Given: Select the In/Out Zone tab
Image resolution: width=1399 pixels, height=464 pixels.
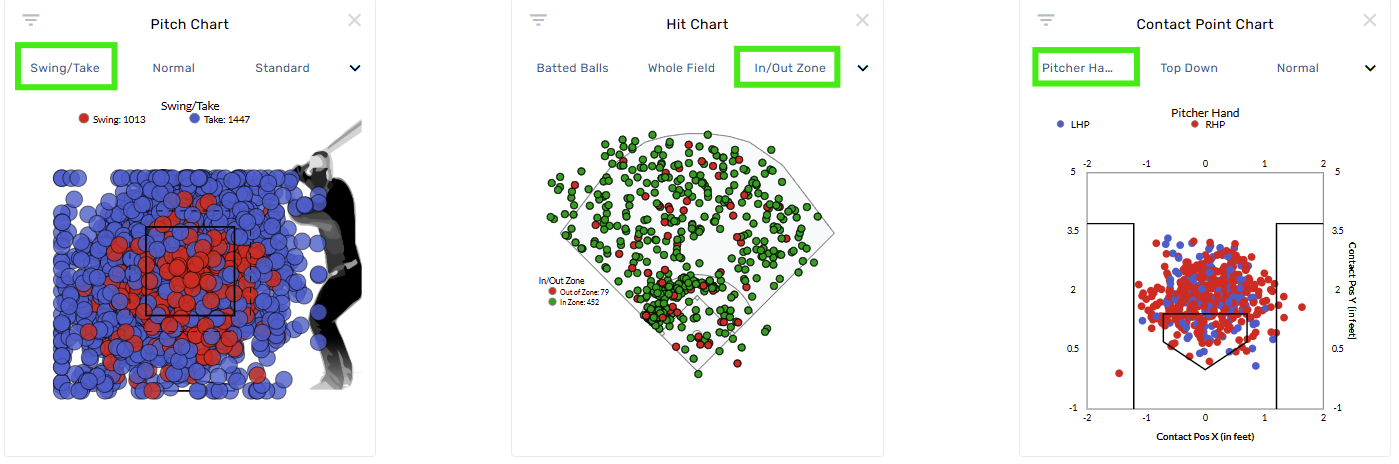Looking at the screenshot, I should click(787, 68).
